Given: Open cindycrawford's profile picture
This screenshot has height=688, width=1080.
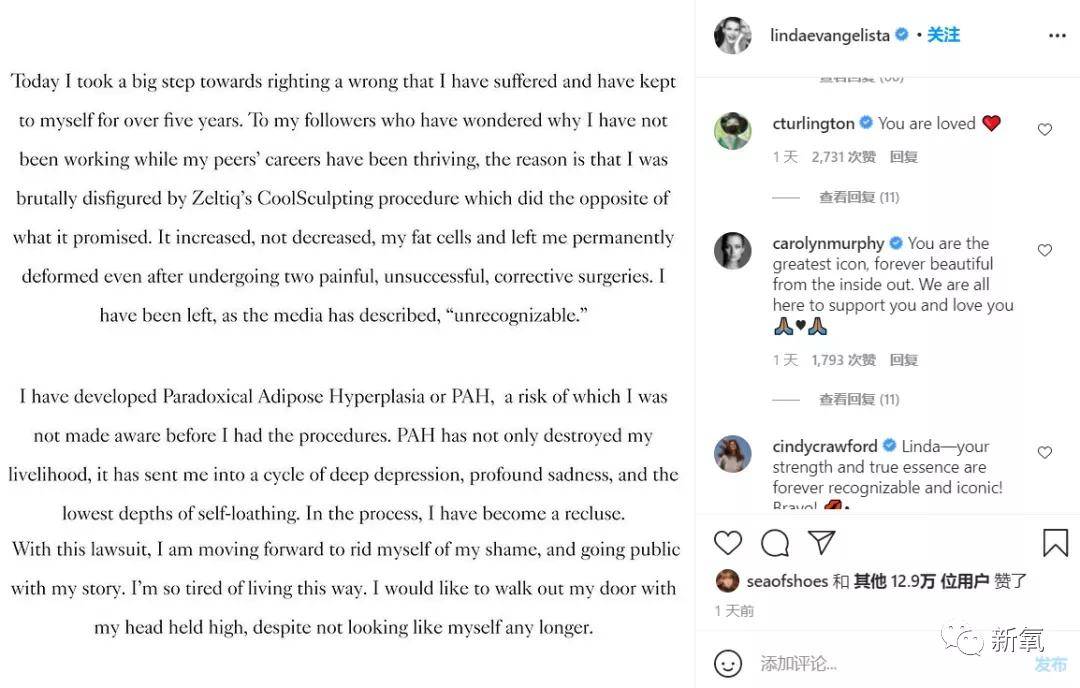Looking at the screenshot, I should click(732, 454).
